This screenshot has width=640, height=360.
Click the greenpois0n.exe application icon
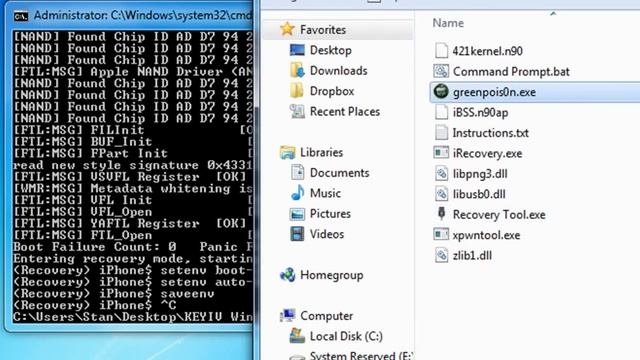click(441, 91)
